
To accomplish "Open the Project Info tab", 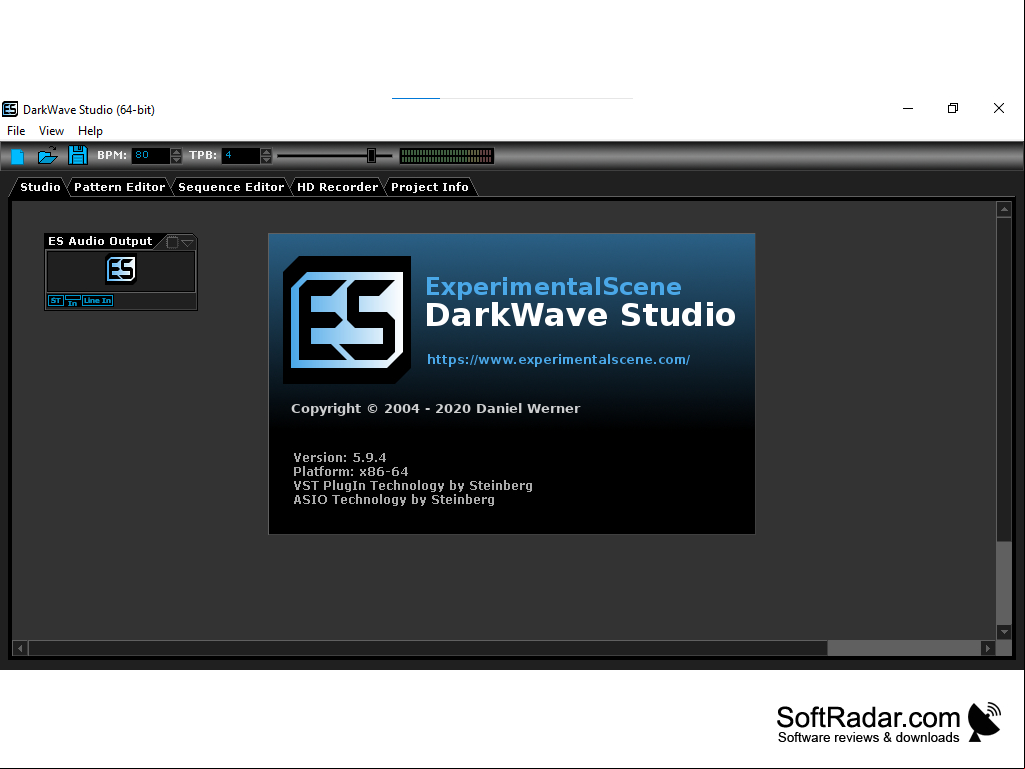I will click(x=429, y=187).
